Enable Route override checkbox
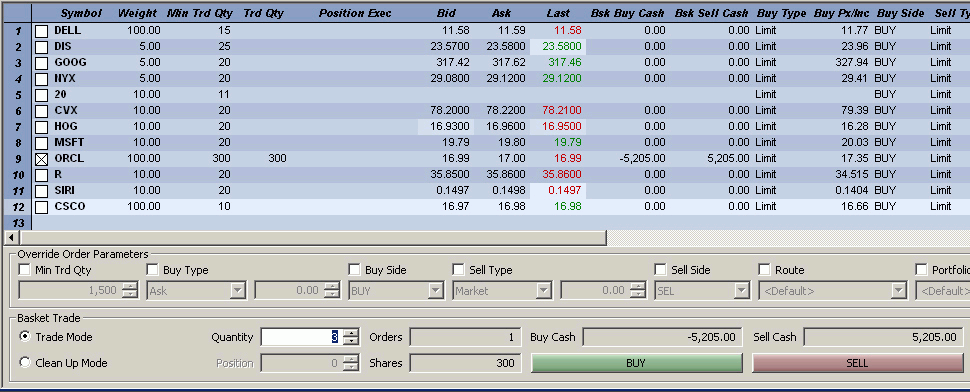This screenshot has width=970, height=392. (x=765, y=270)
